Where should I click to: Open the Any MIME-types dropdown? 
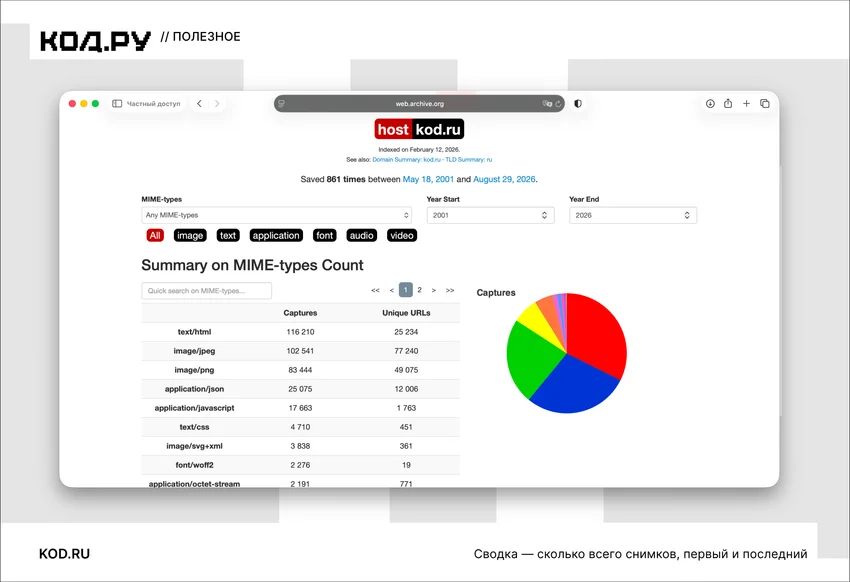(x=276, y=215)
